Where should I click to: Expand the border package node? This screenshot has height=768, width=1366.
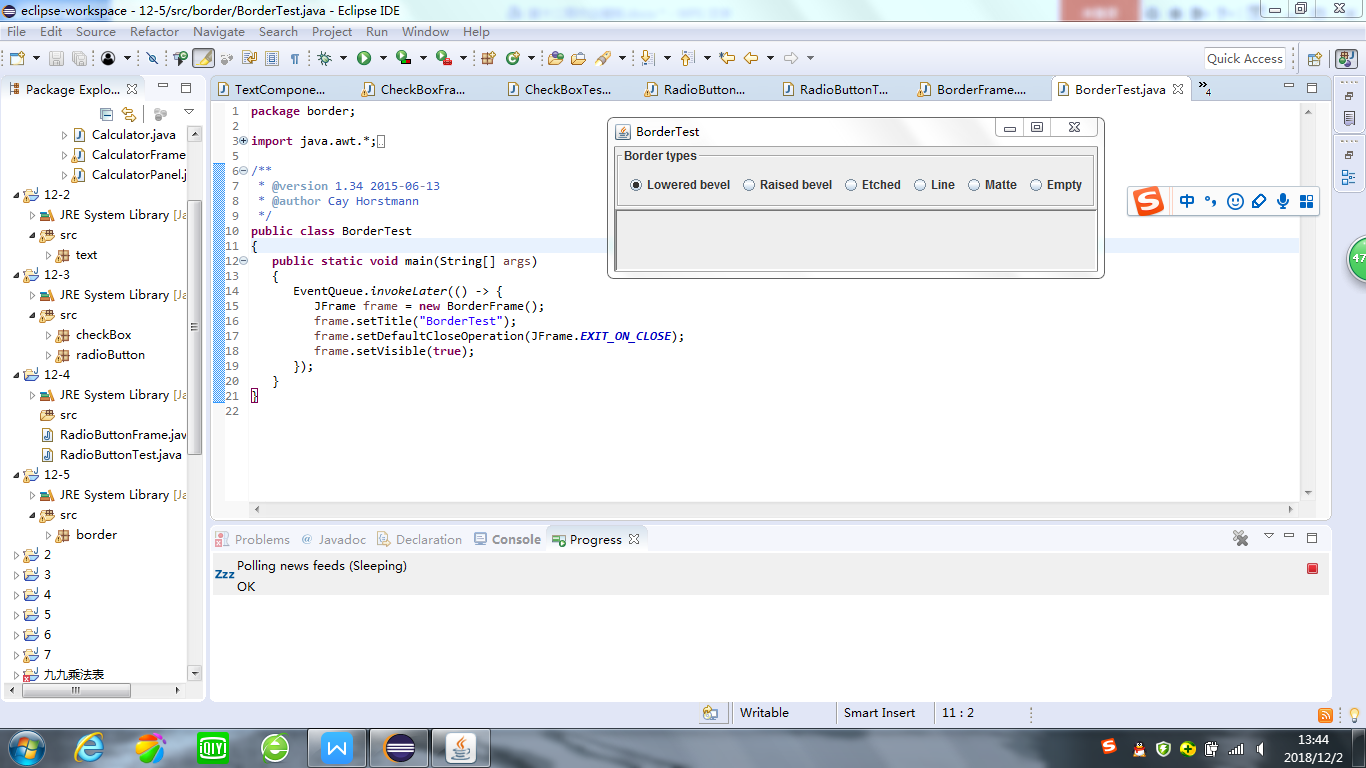(49, 535)
